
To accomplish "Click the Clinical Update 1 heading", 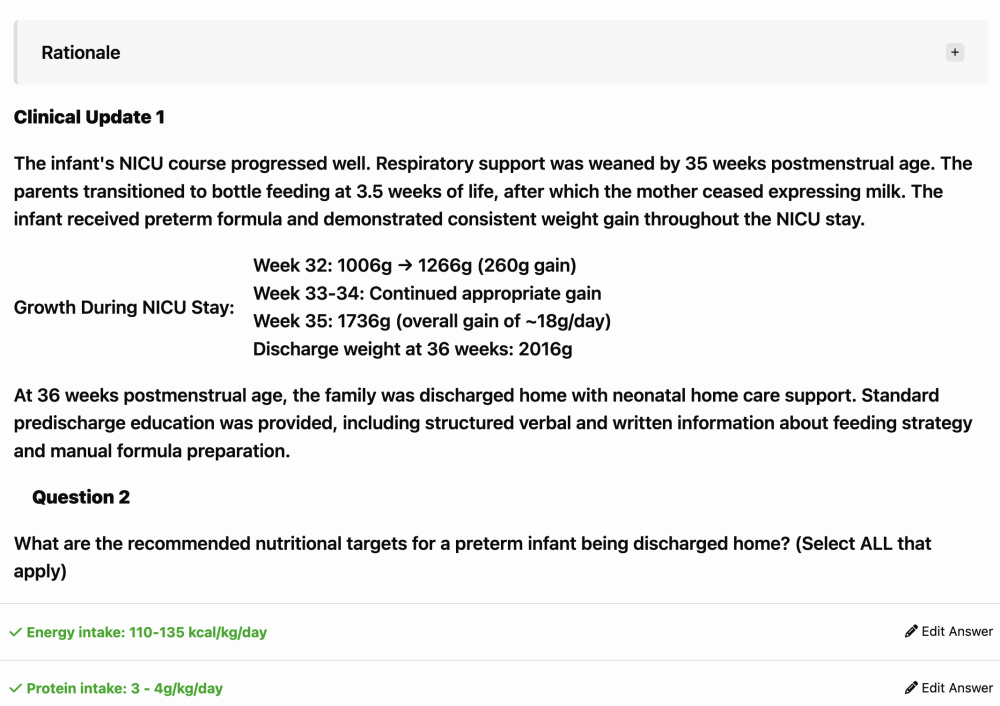I will click(x=89, y=117).
